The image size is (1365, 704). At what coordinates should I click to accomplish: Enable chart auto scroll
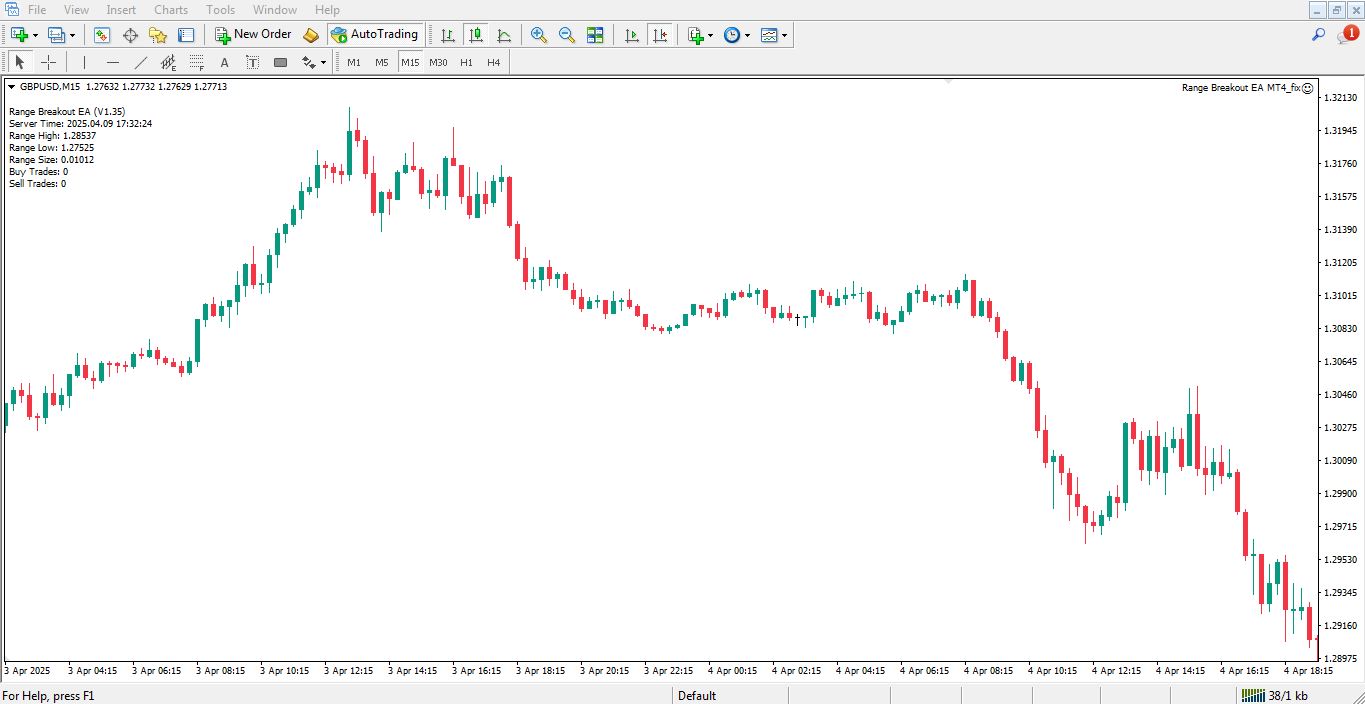click(x=631, y=34)
